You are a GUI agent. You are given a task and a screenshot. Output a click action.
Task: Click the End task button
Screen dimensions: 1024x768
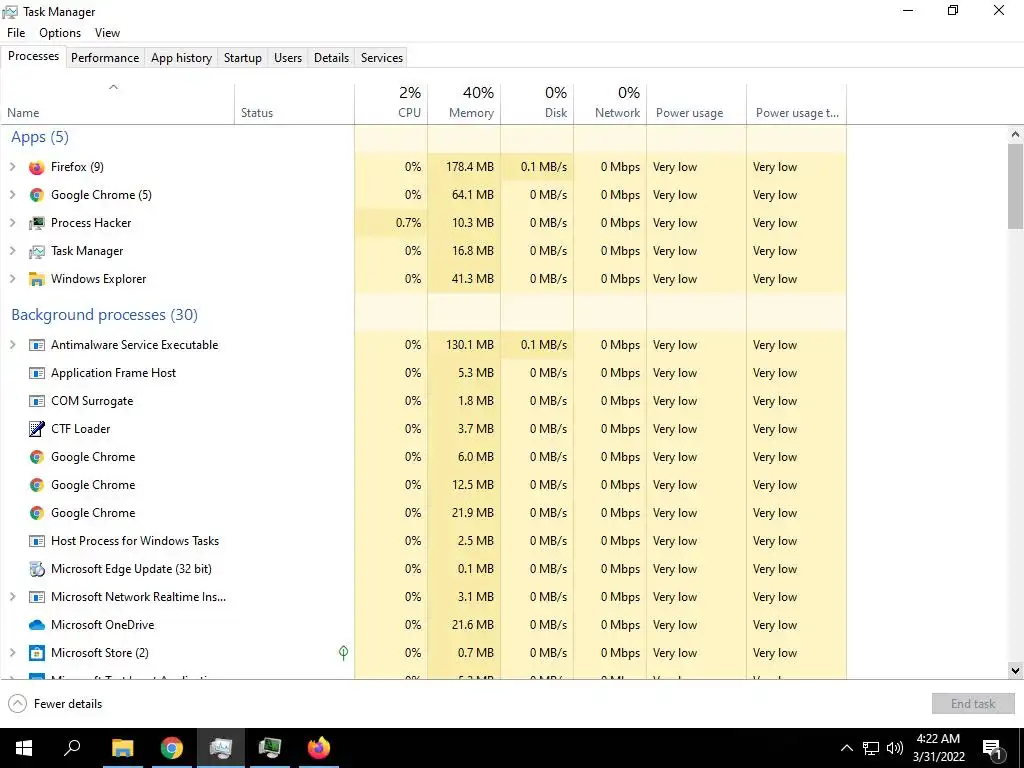[973, 704]
